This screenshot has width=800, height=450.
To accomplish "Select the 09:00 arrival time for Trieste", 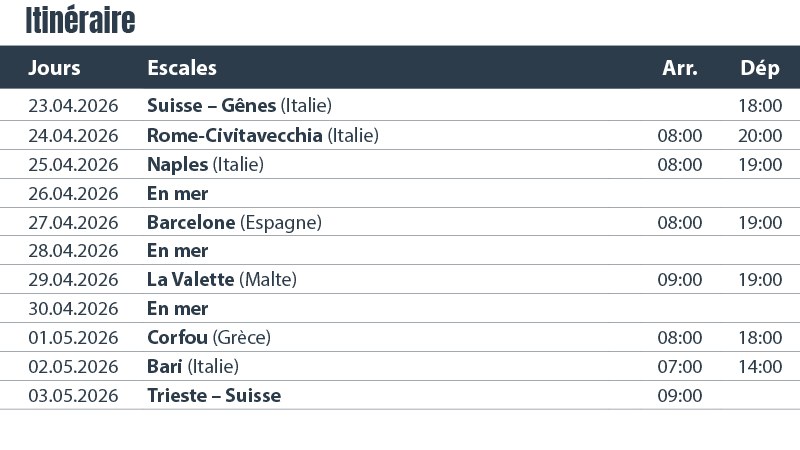I will point(680,396).
